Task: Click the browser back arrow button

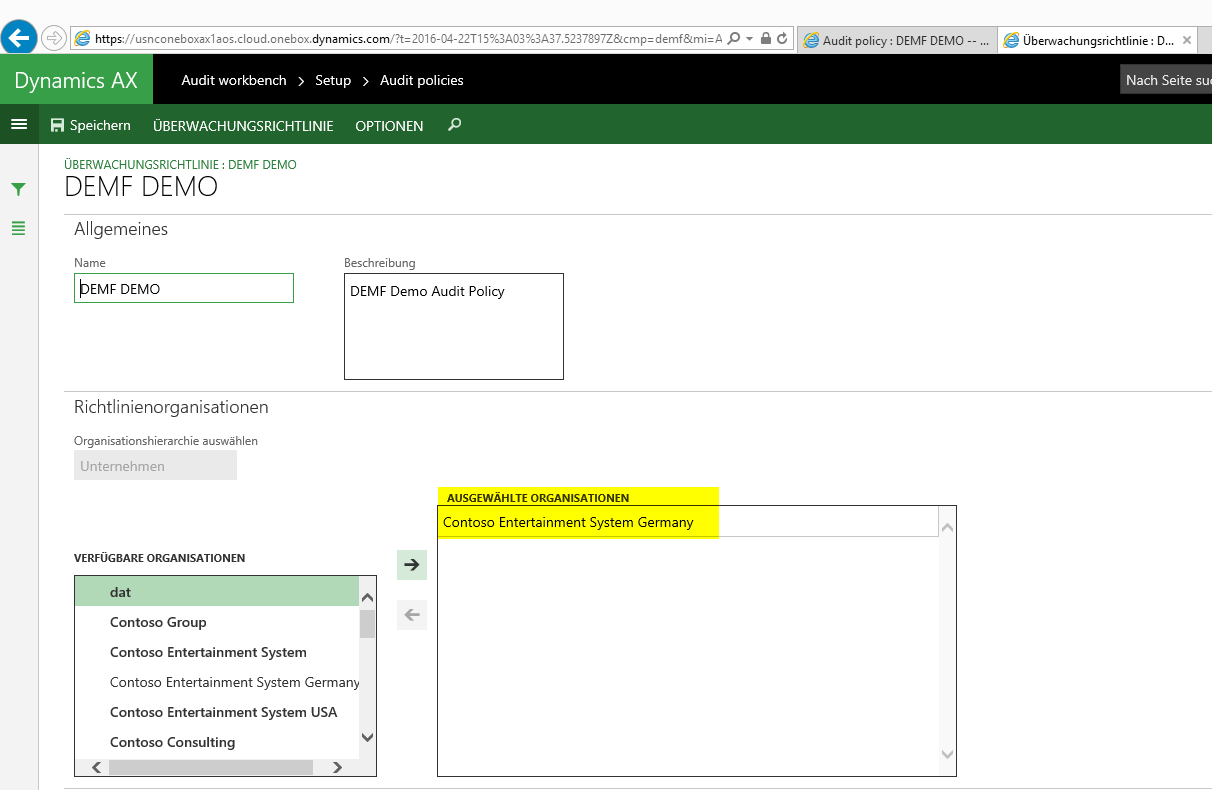Action: [19, 38]
